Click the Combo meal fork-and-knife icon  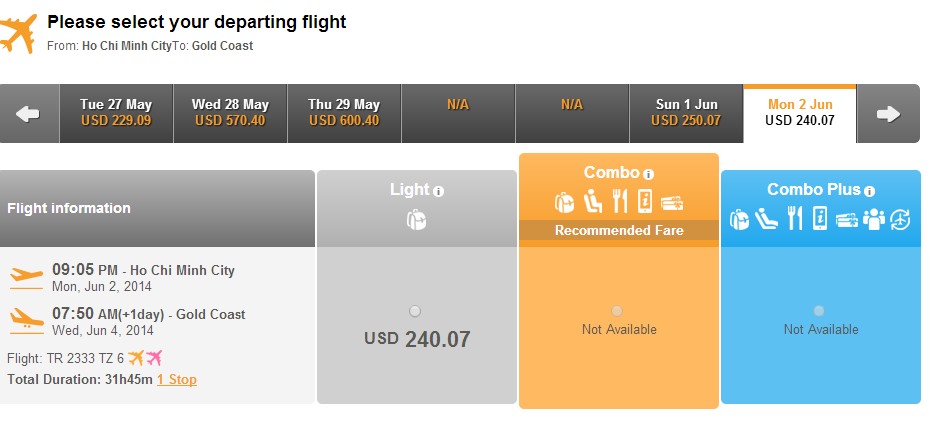coord(620,201)
